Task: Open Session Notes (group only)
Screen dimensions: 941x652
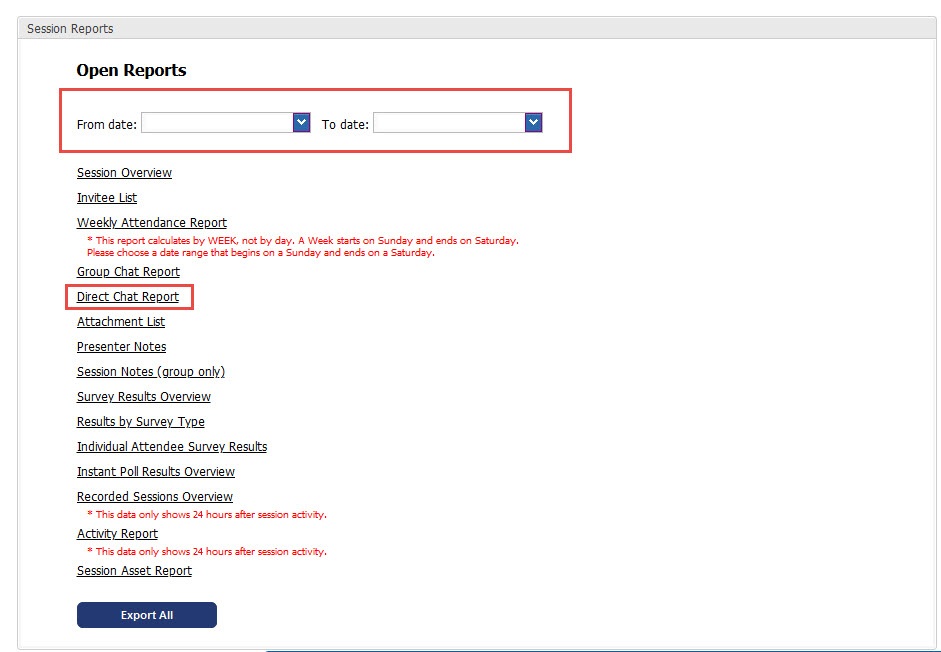Action: 151,372
